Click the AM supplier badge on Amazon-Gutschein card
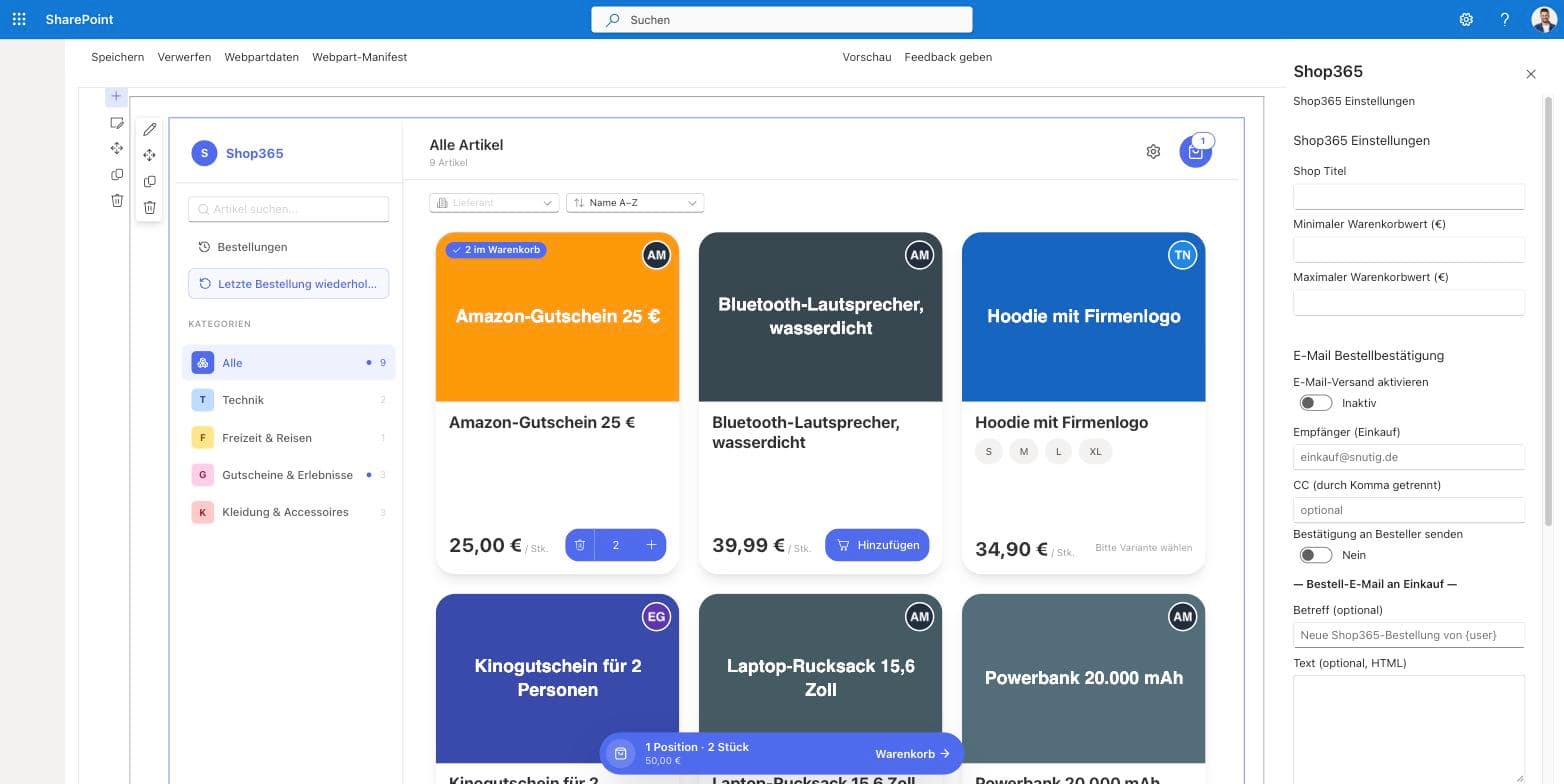Image resolution: width=1564 pixels, height=784 pixels. tap(656, 255)
